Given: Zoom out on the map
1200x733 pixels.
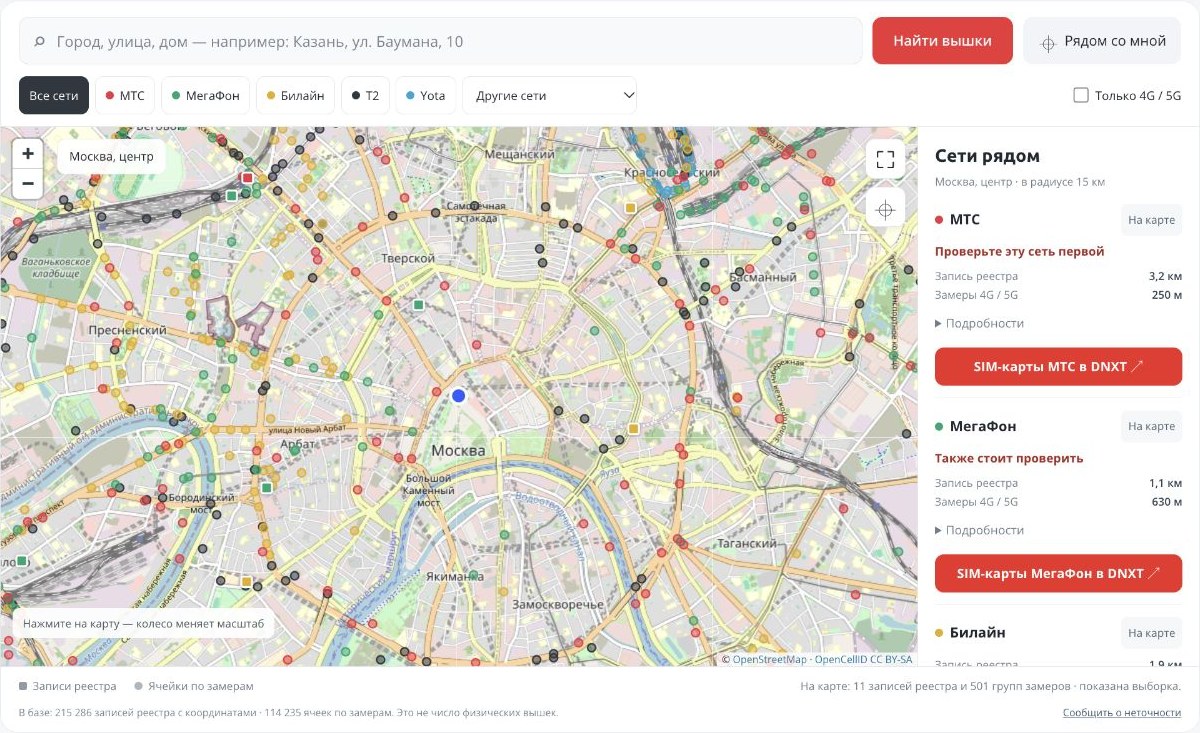Looking at the screenshot, I should coord(28,184).
